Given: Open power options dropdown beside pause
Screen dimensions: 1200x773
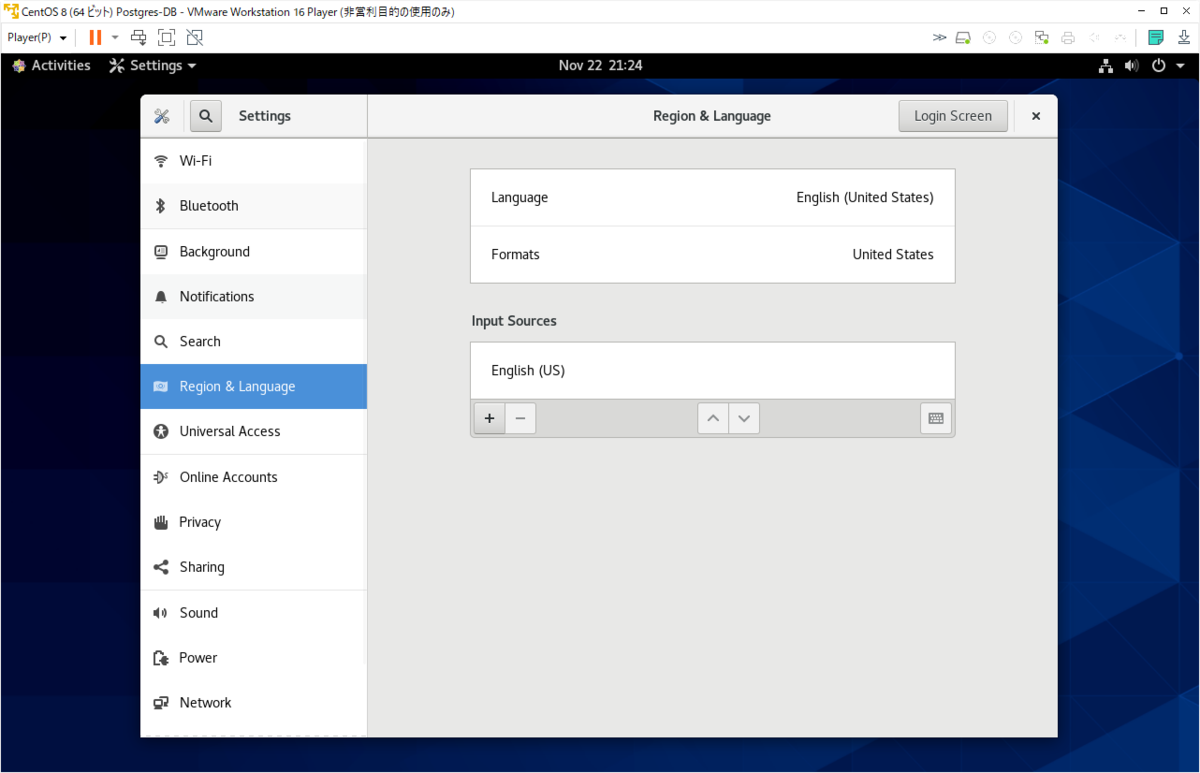Looking at the screenshot, I should (x=115, y=38).
